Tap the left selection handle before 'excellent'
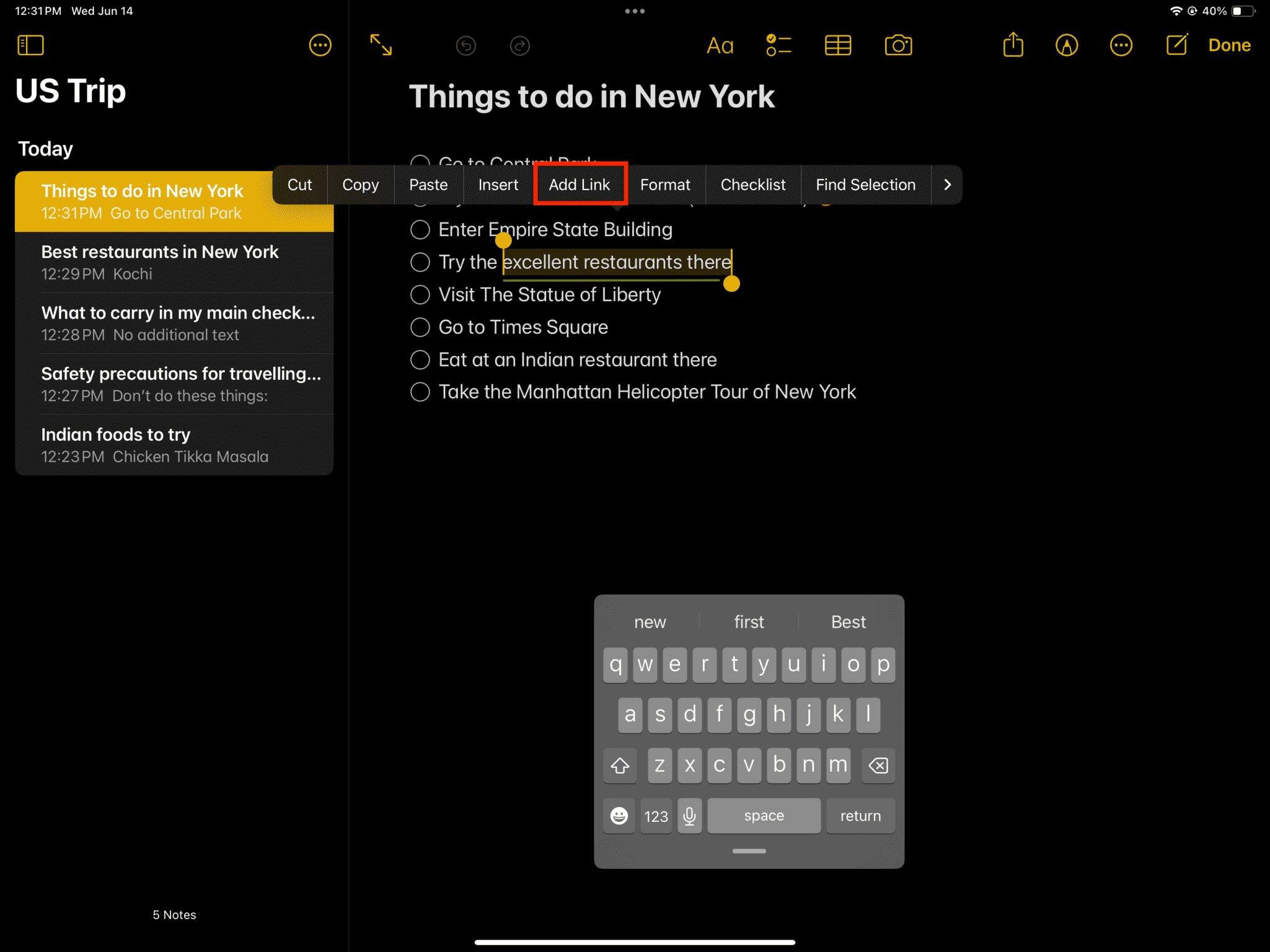This screenshot has width=1270, height=952. [x=503, y=240]
